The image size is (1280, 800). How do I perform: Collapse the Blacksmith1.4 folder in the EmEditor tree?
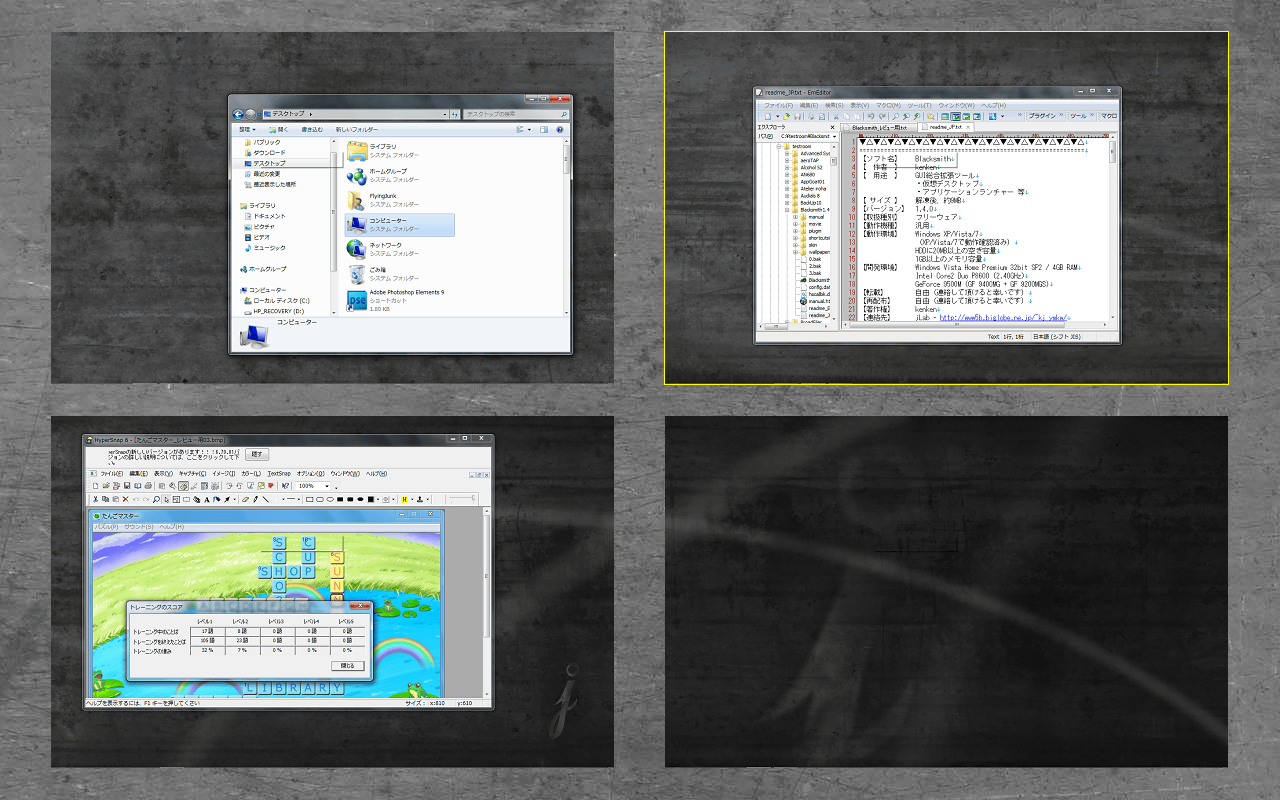787,210
